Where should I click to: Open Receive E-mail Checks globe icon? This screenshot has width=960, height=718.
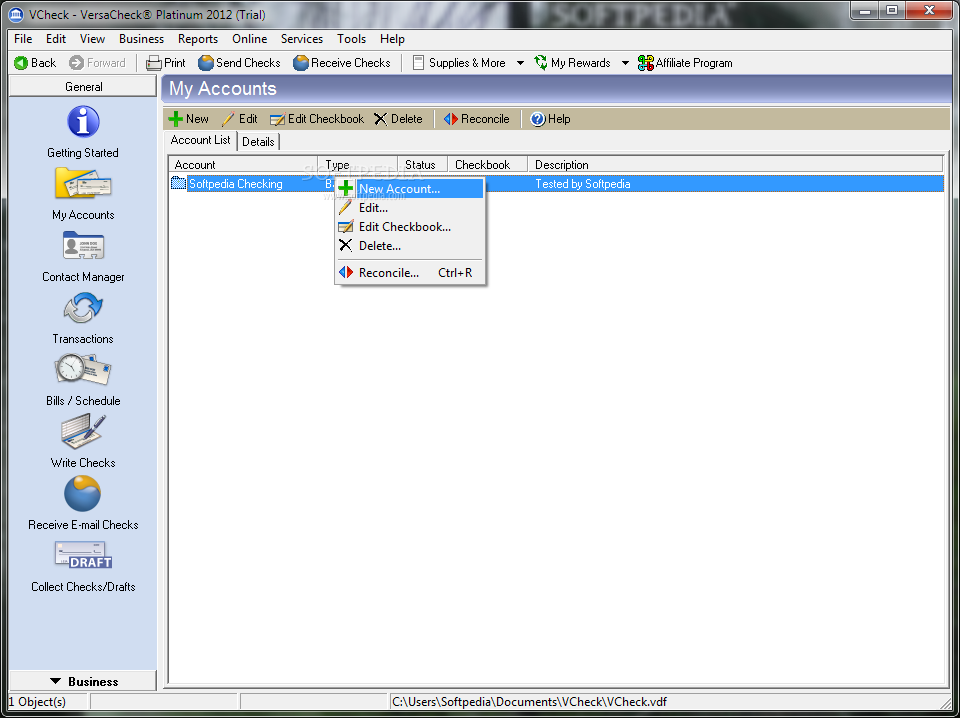[83, 494]
